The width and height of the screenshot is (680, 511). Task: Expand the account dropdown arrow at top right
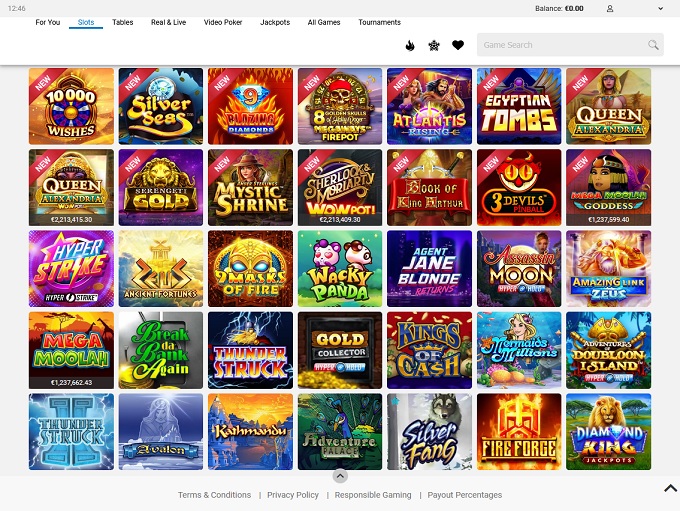click(660, 9)
